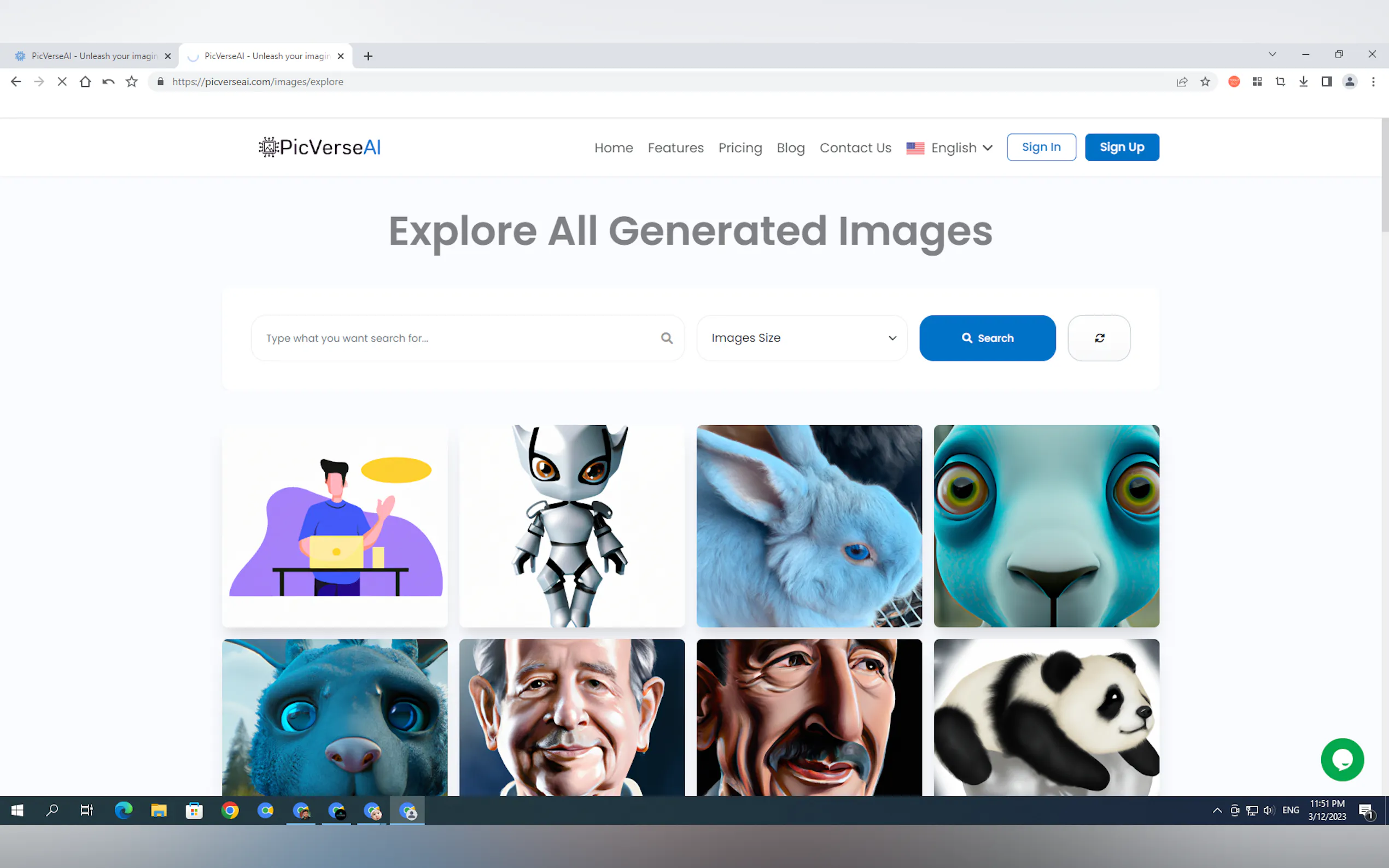The image size is (1389, 868).
Task: Go to the Pricing menu item
Action: [739, 148]
